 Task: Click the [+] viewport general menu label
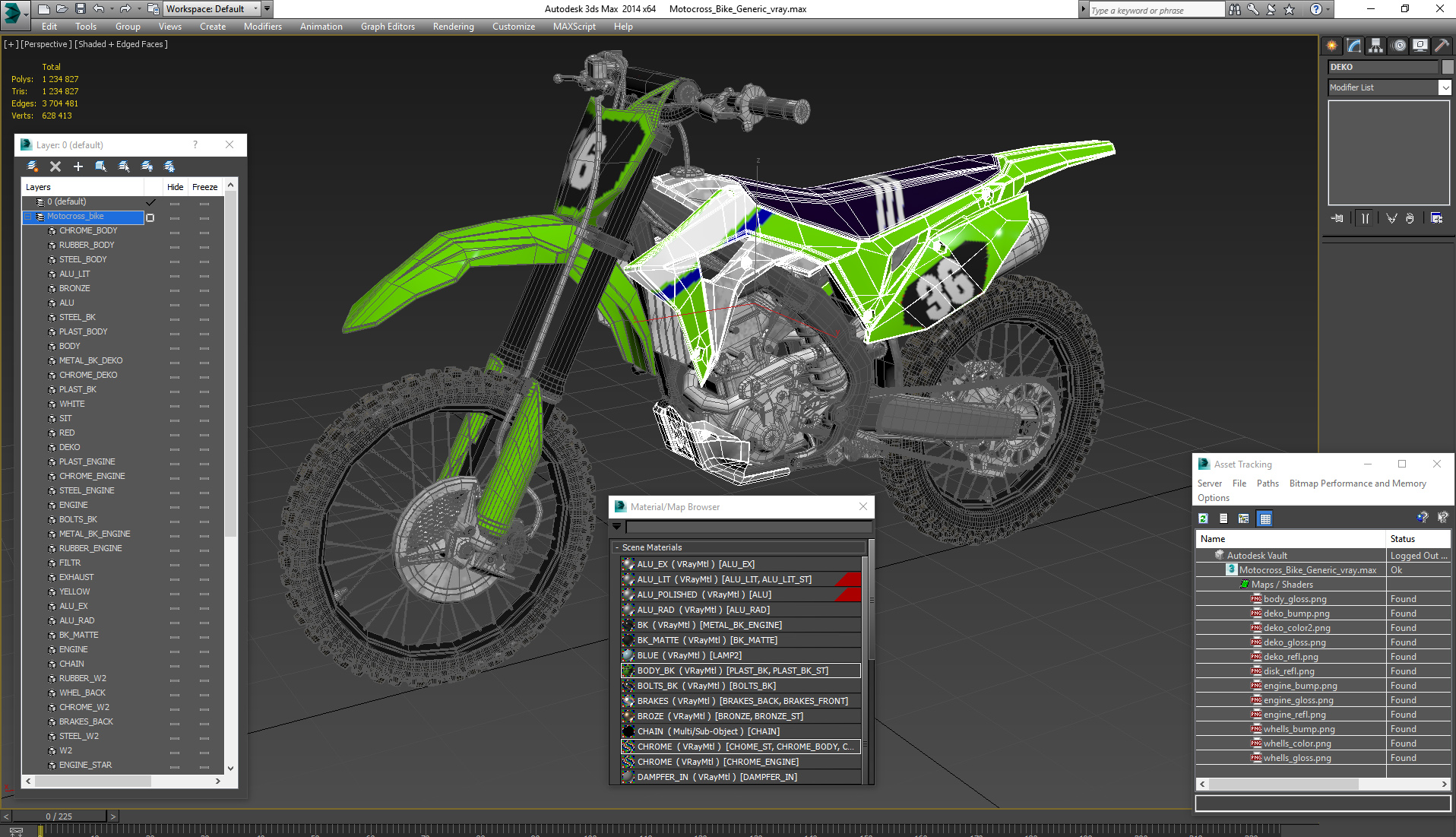pos(11,44)
